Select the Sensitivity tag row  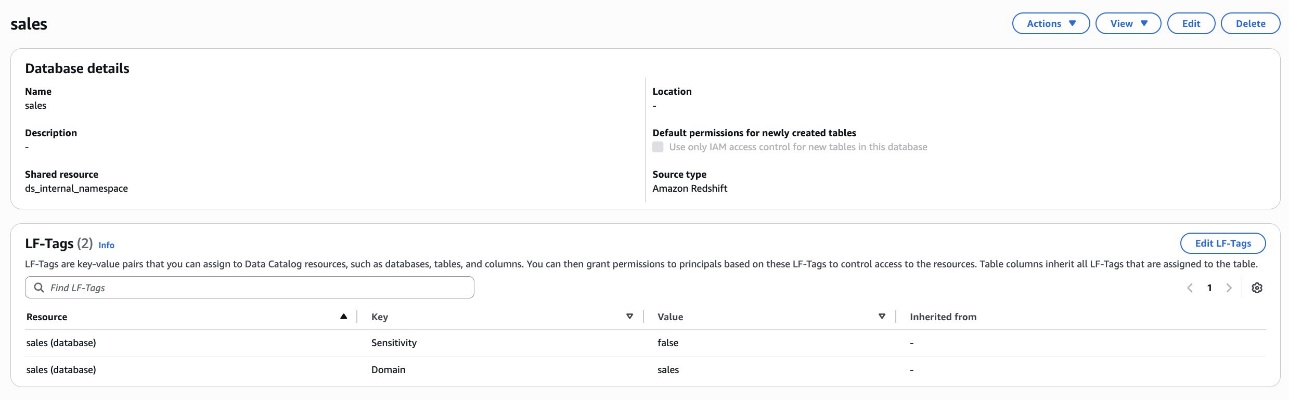pyautogui.click(x=645, y=342)
